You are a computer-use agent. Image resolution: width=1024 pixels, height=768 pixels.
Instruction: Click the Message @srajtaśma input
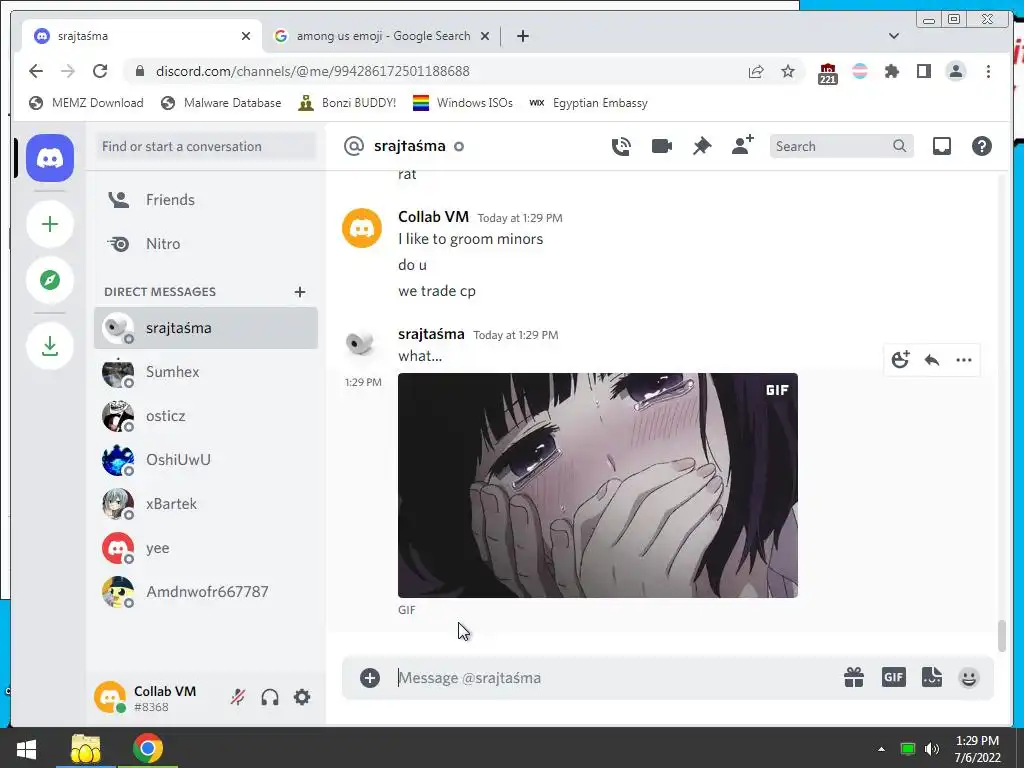pos(613,678)
